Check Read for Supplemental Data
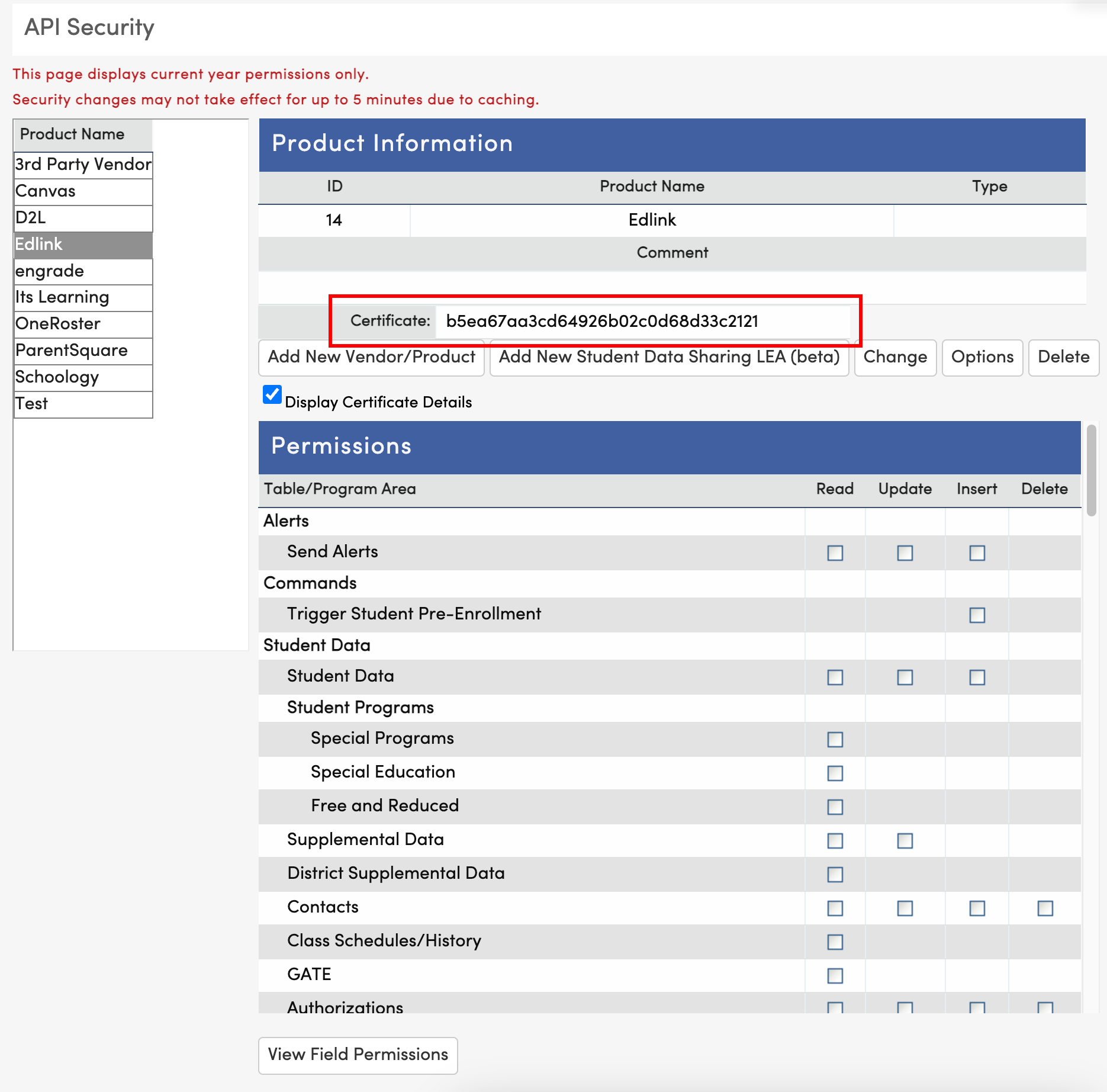The width and height of the screenshot is (1107, 1092). click(835, 840)
